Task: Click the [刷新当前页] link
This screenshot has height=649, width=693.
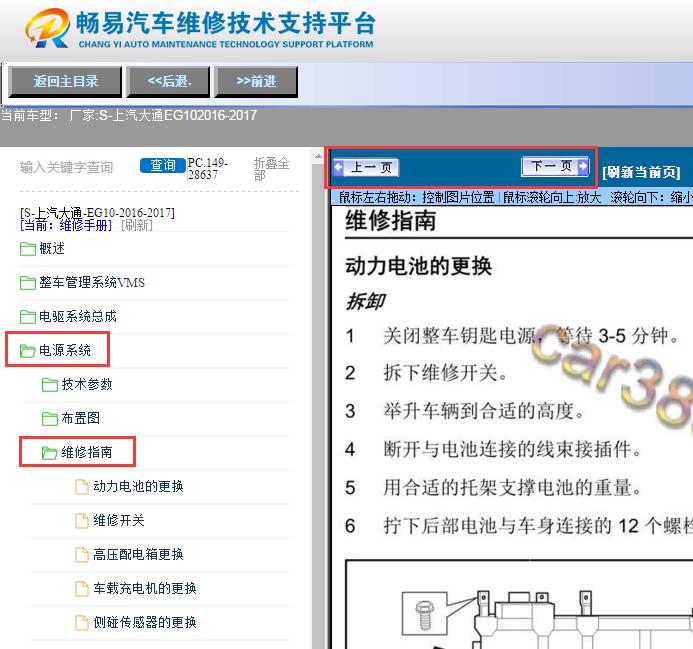Action: point(641,172)
